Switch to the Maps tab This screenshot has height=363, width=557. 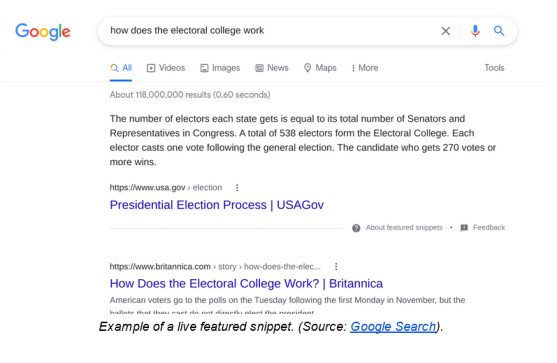click(x=320, y=68)
